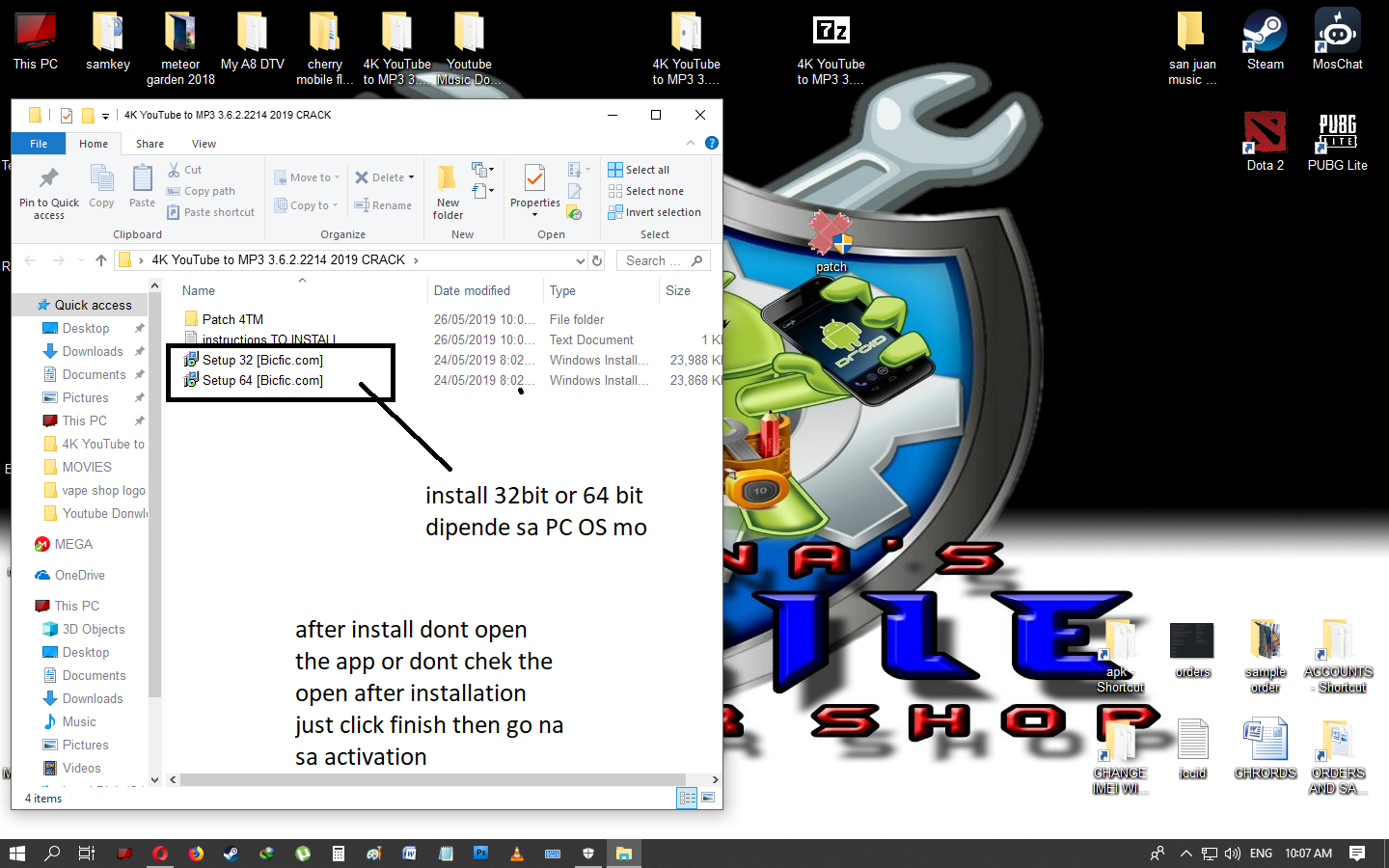The image size is (1389, 868).
Task: Open volume control in system tray
Action: coord(1232,854)
